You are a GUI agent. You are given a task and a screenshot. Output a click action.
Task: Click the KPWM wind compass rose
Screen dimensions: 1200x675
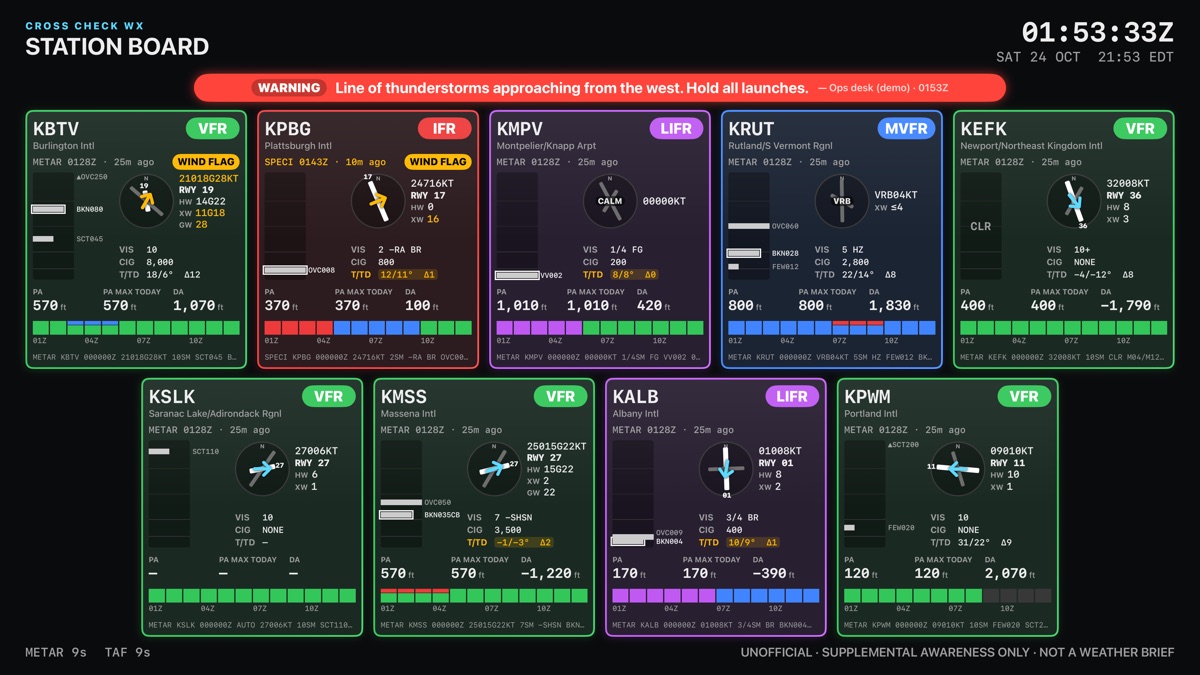click(957, 469)
